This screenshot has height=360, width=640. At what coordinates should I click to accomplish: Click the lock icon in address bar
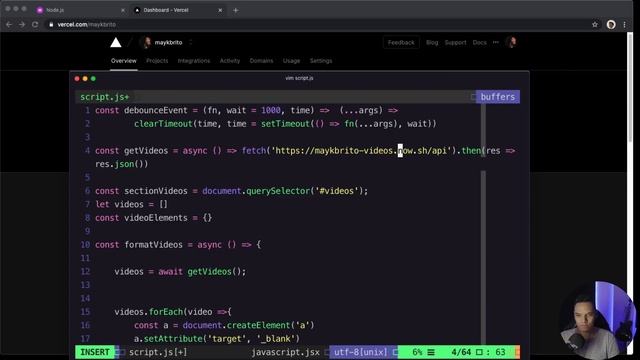pyautogui.click(x=51, y=24)
